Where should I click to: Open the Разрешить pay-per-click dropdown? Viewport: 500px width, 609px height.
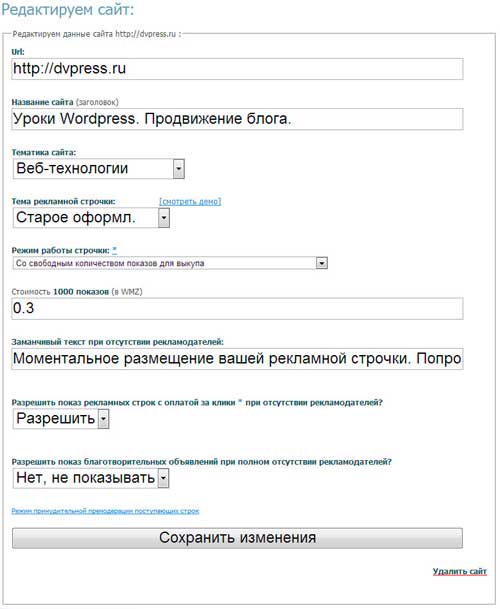61,419
